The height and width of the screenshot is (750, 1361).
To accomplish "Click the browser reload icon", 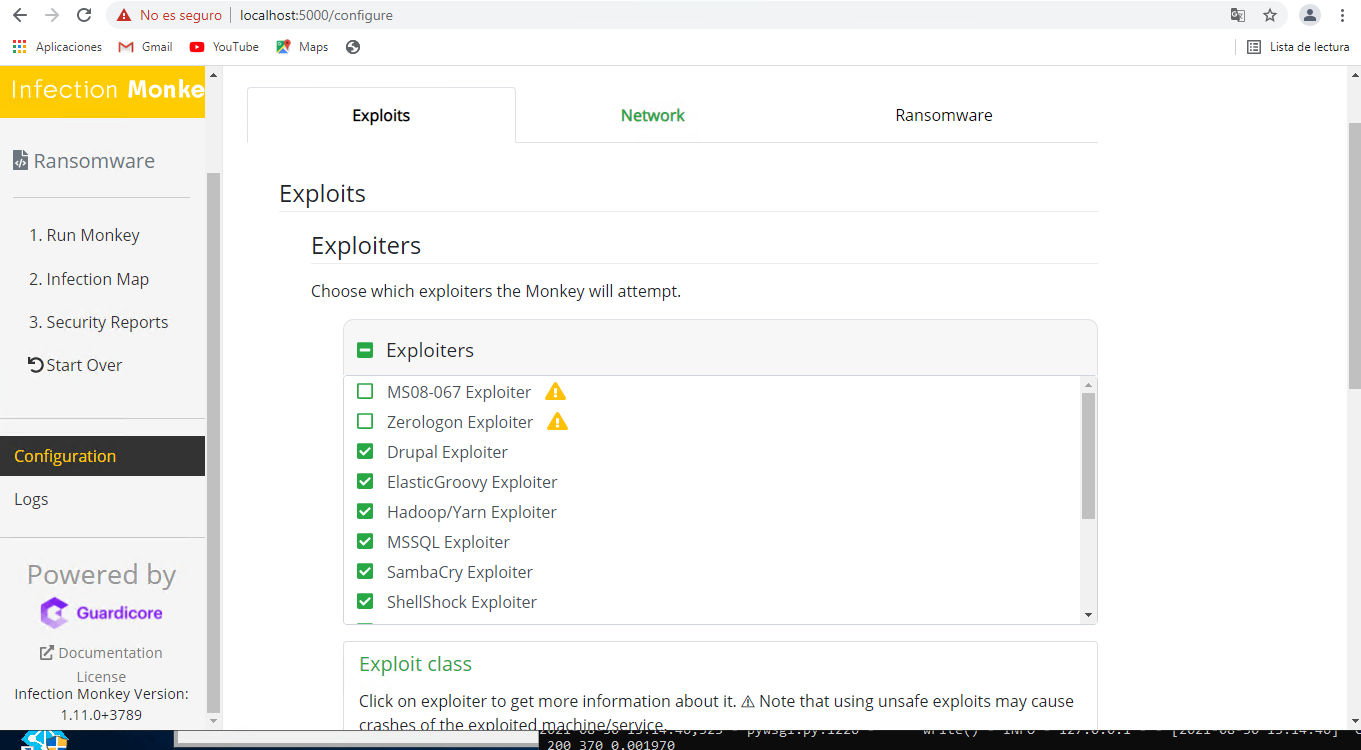I will [84, 15].
